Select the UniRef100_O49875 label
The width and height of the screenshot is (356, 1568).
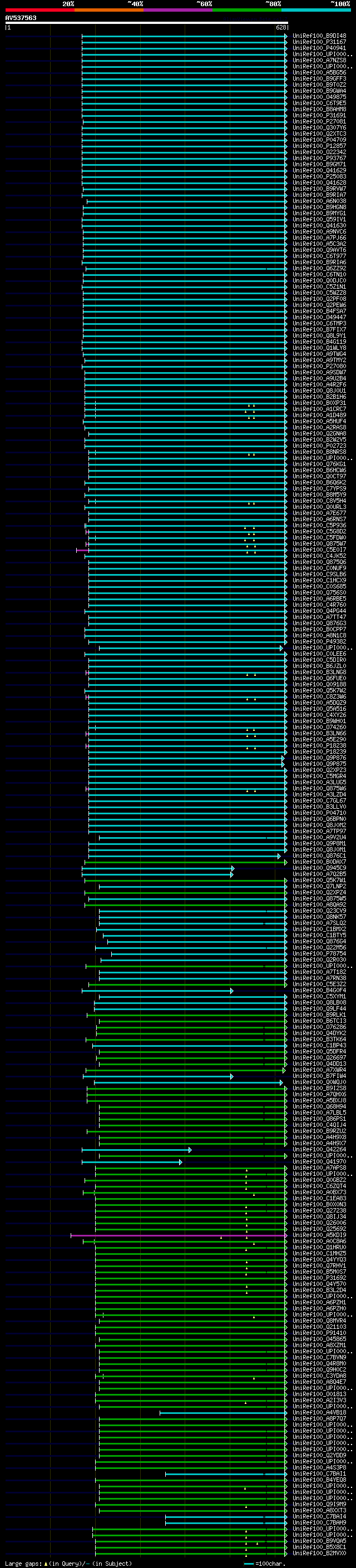pos(319,97)
